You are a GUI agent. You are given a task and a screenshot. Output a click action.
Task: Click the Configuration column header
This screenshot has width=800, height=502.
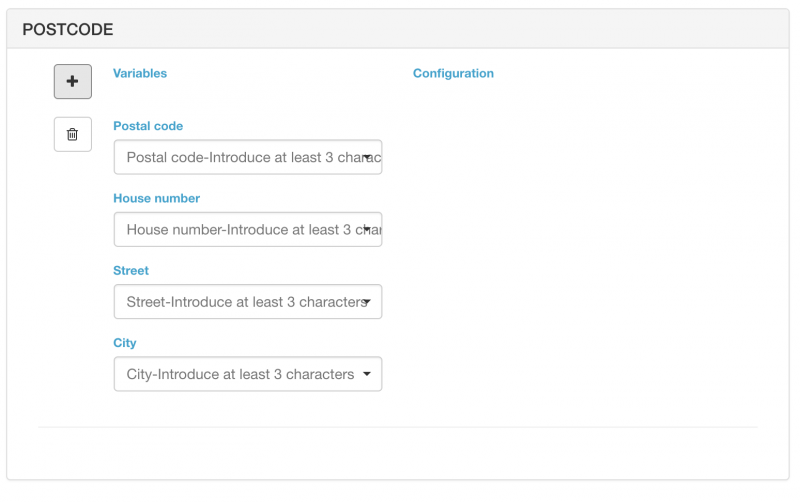click(x=453, y=73)
